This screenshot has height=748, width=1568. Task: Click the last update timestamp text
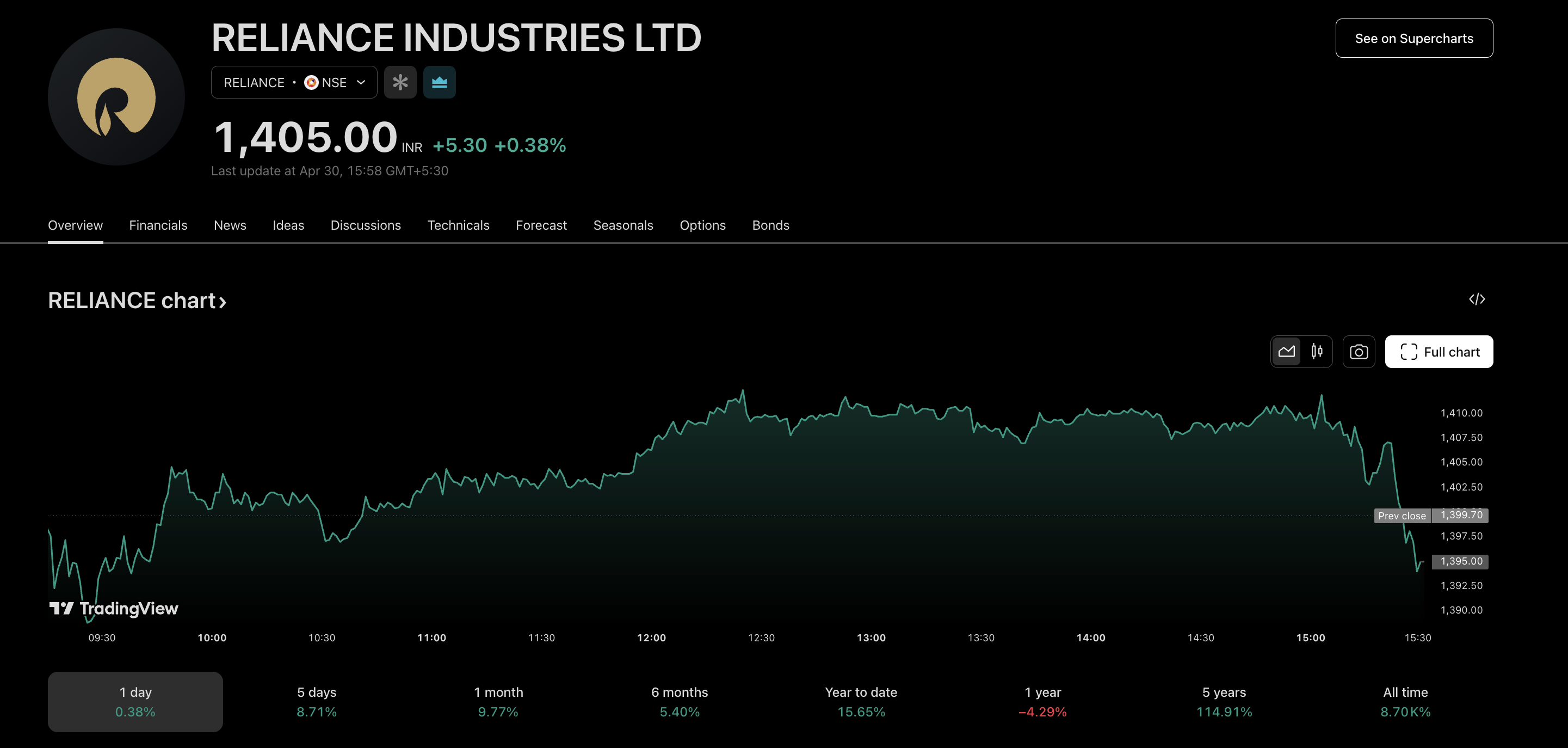[329, 171]
